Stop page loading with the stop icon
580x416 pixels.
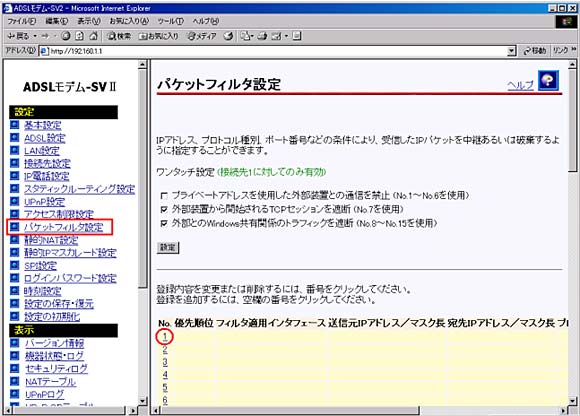pos(66,36)
